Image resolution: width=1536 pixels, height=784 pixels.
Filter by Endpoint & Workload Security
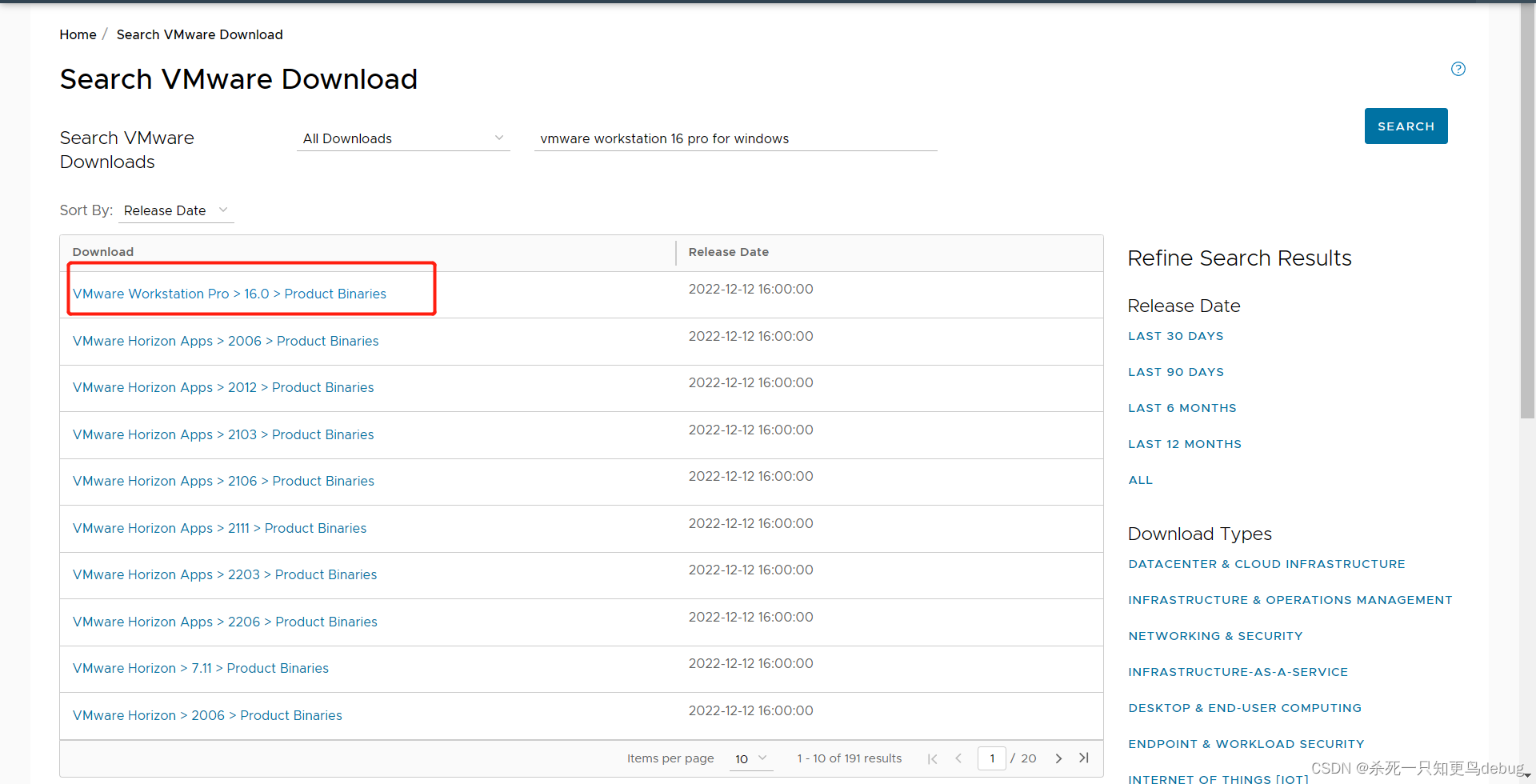click(x=1246, y=744)
